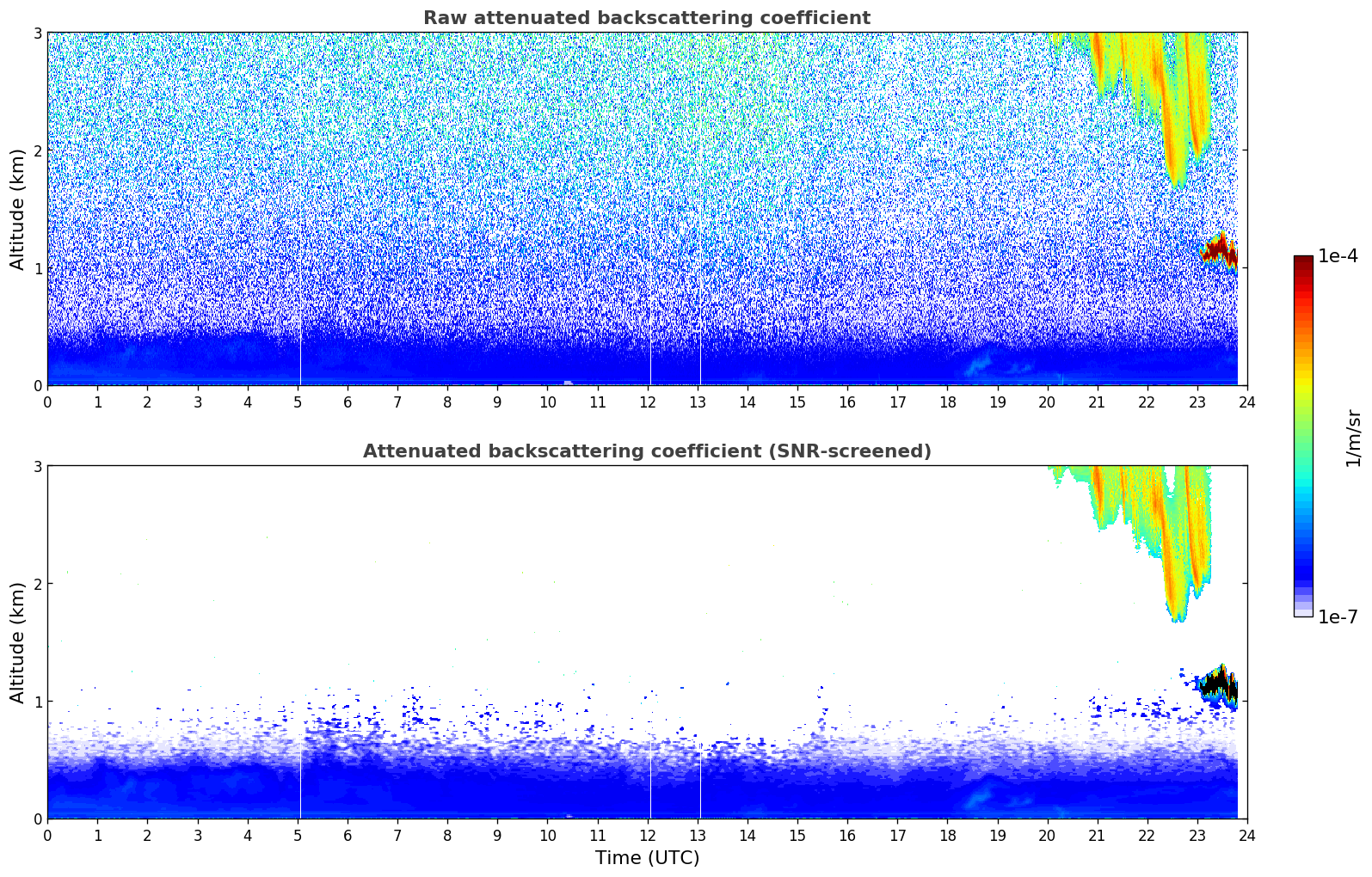Viewport: 1372px width, 877px height.
Task: Click altitude tick '1' on bottom plot
Action: click(37, 702)
